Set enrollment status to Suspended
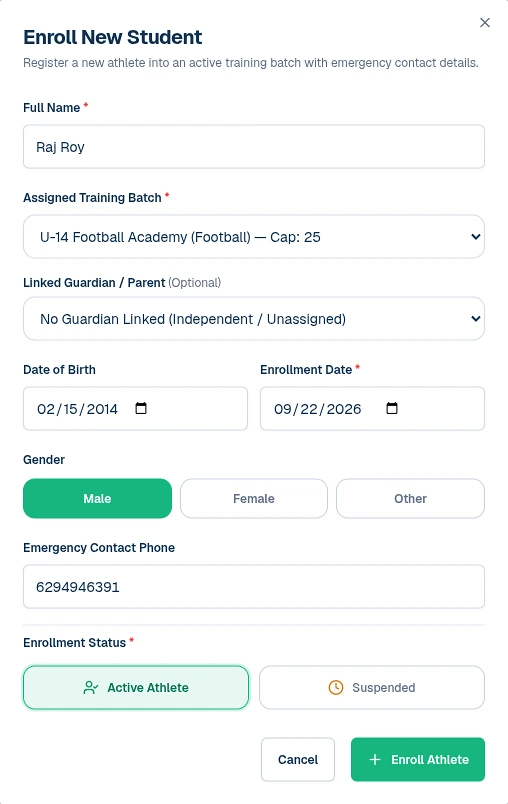Viewport: 508px width, 804px height. (372, 688)
